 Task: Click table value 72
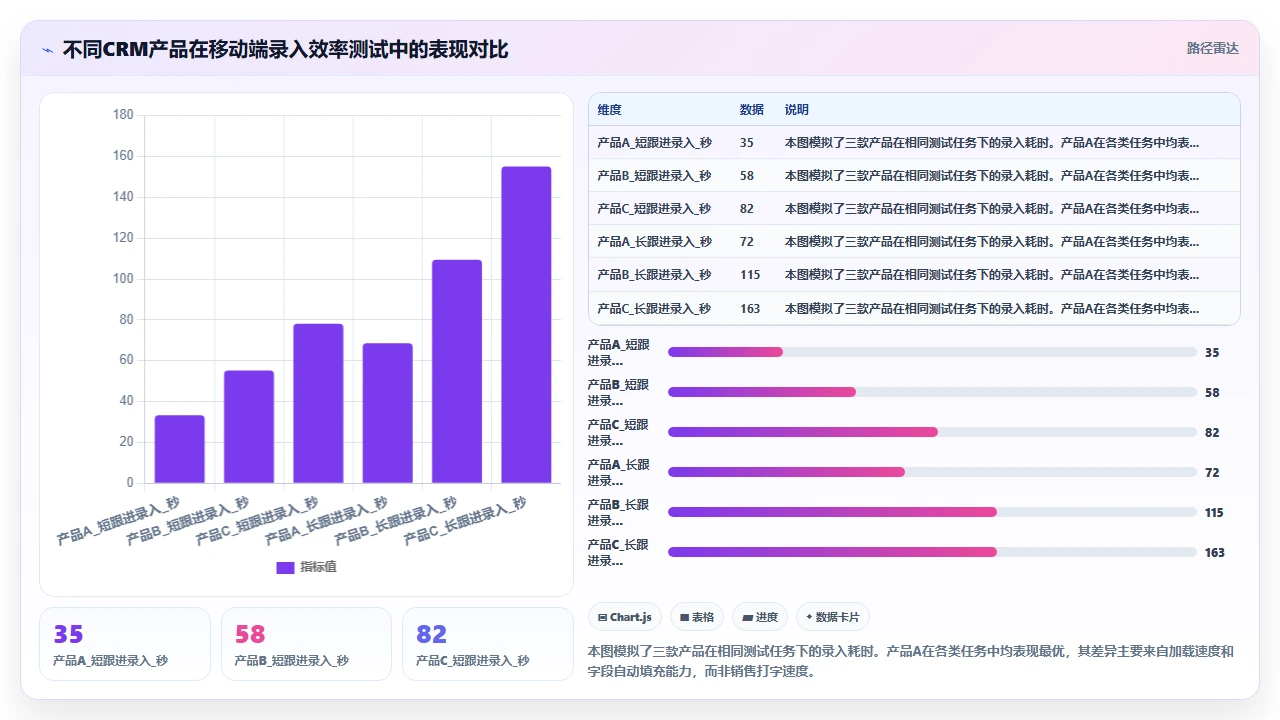pos(747,241)
